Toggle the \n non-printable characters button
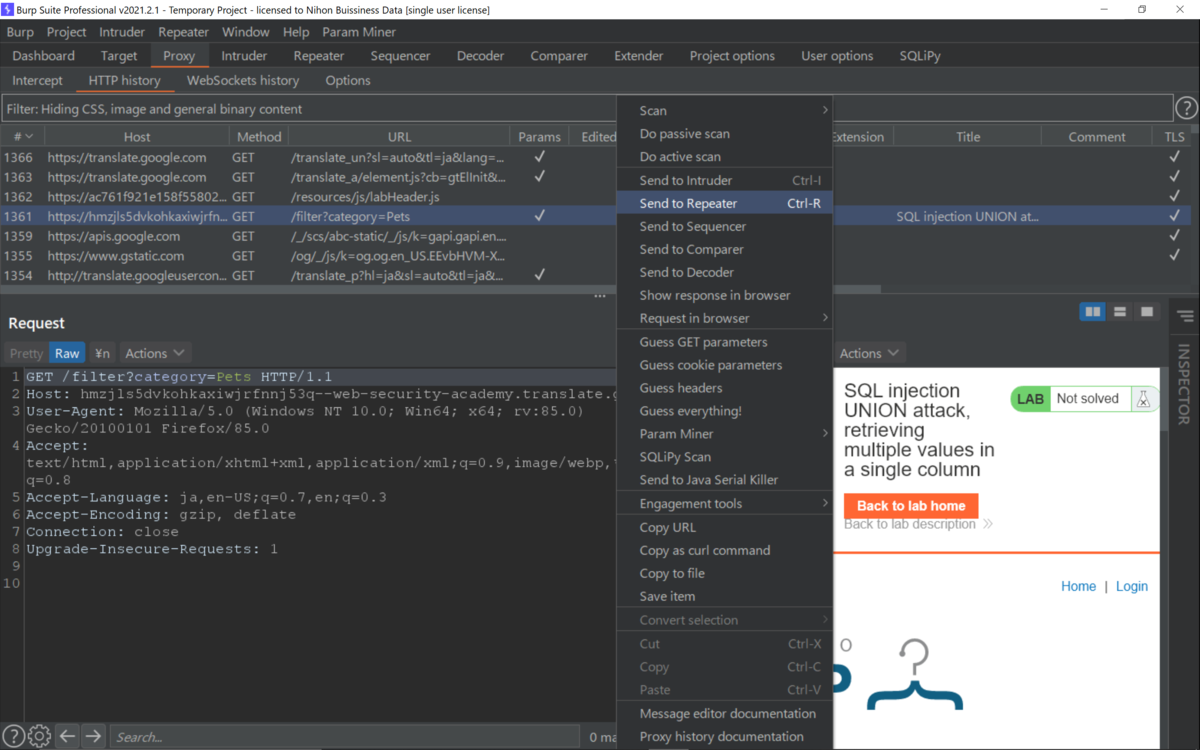Screen dimensions: 1200x750 coord(102,353)
